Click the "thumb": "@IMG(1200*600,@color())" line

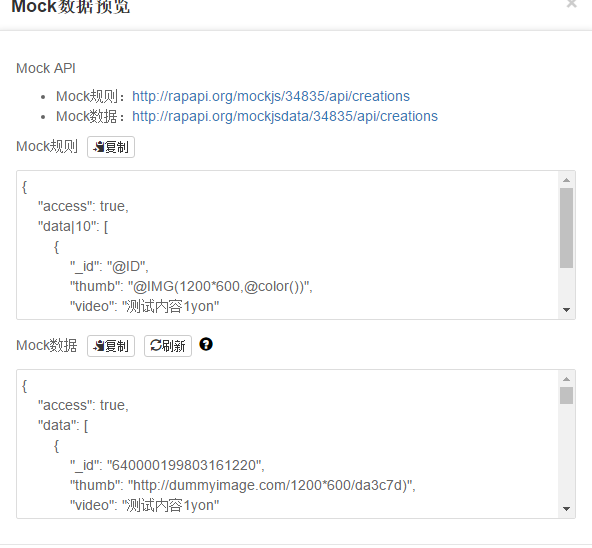click(x=191, y=287)
